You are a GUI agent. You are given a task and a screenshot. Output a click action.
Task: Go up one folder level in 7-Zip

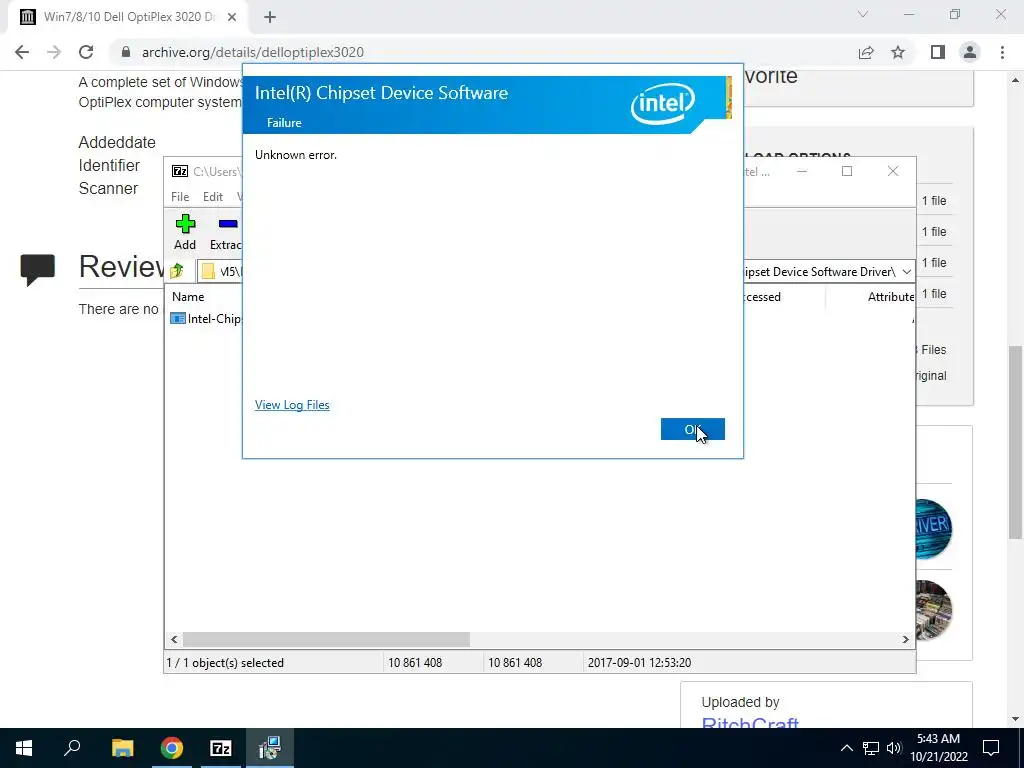[177, 271]
